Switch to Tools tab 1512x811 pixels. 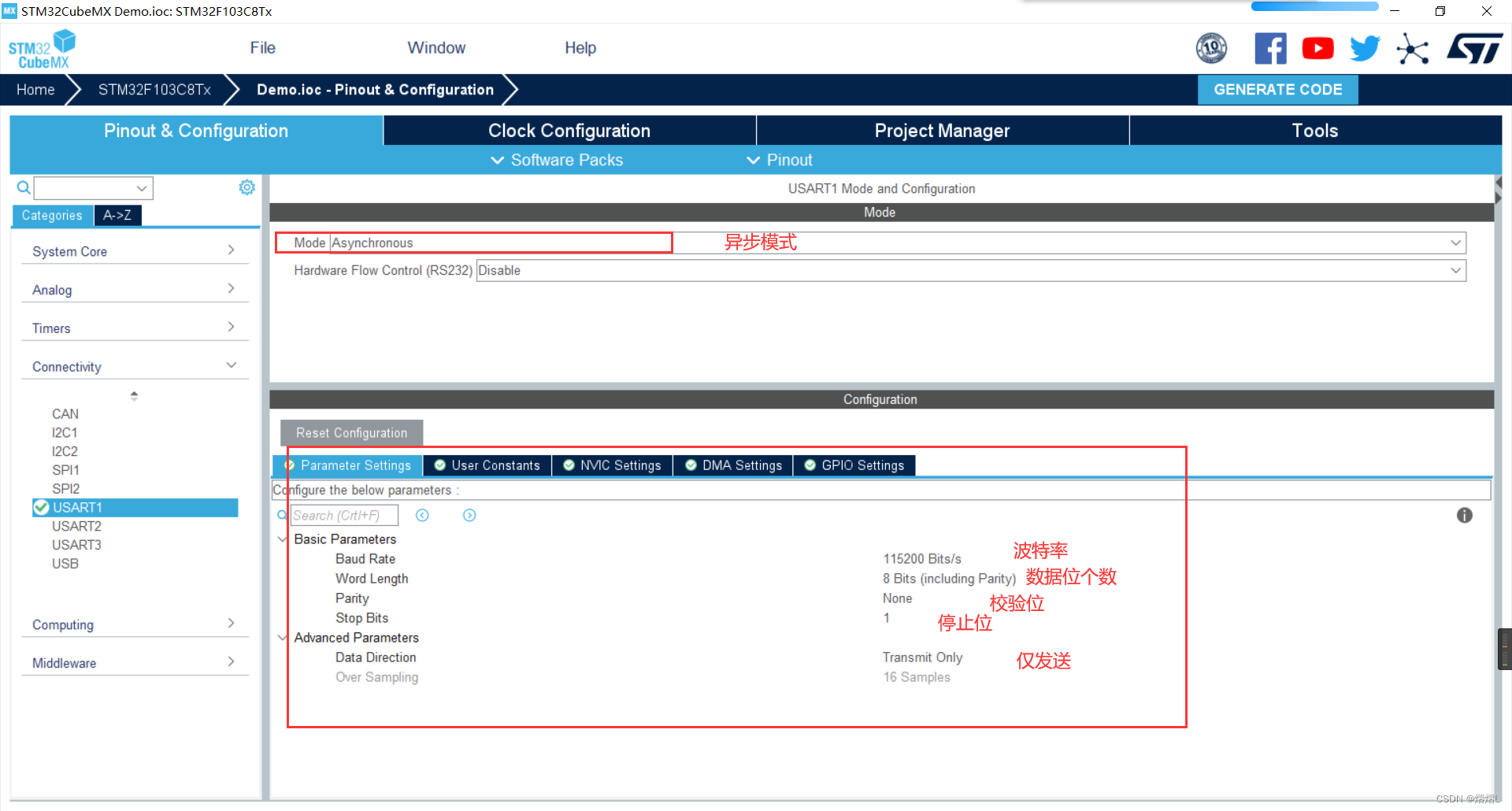pyautogui.click(x=1315, y=131)
